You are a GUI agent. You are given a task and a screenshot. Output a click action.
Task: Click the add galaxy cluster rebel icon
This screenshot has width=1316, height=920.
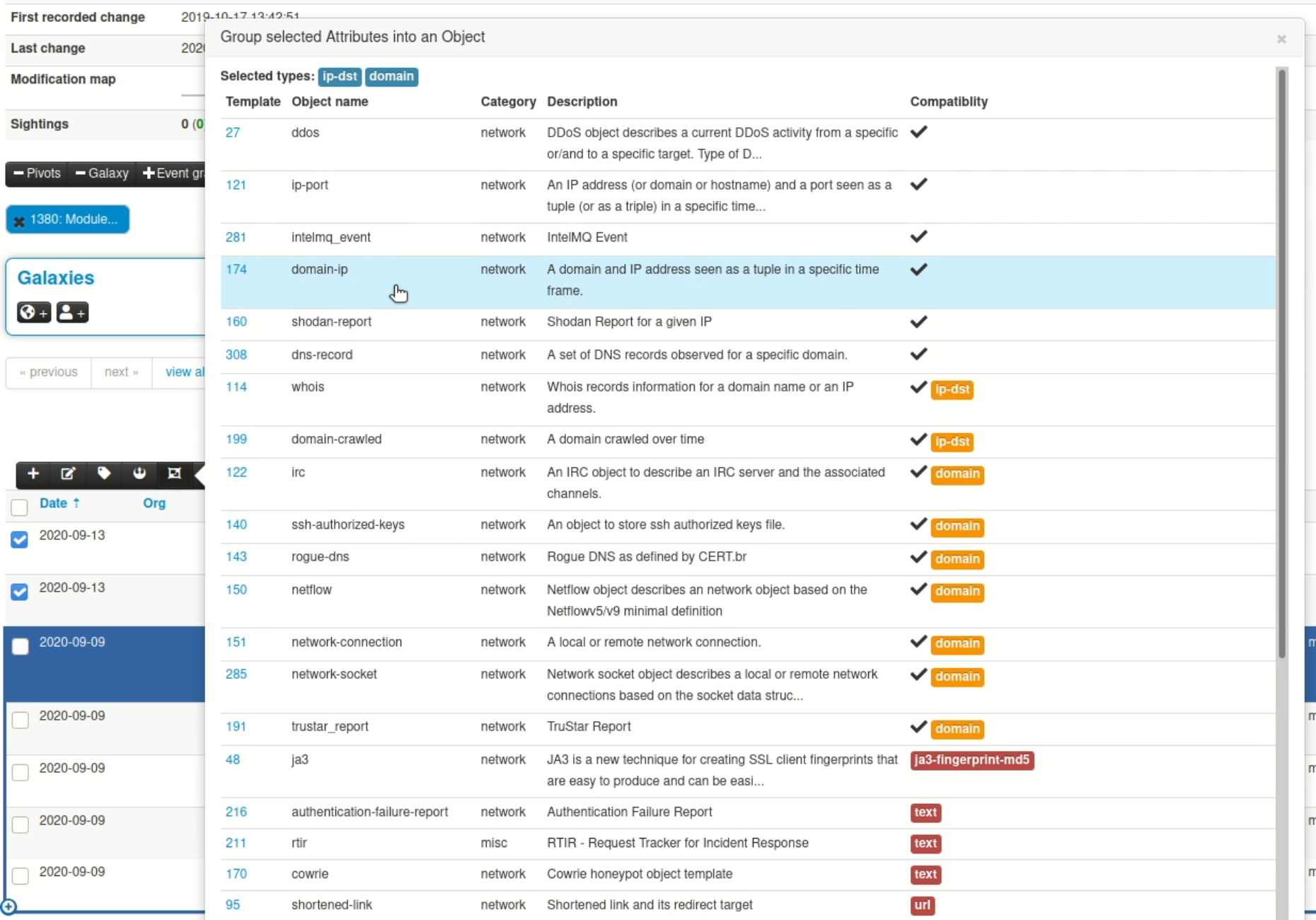coord(139,473)
